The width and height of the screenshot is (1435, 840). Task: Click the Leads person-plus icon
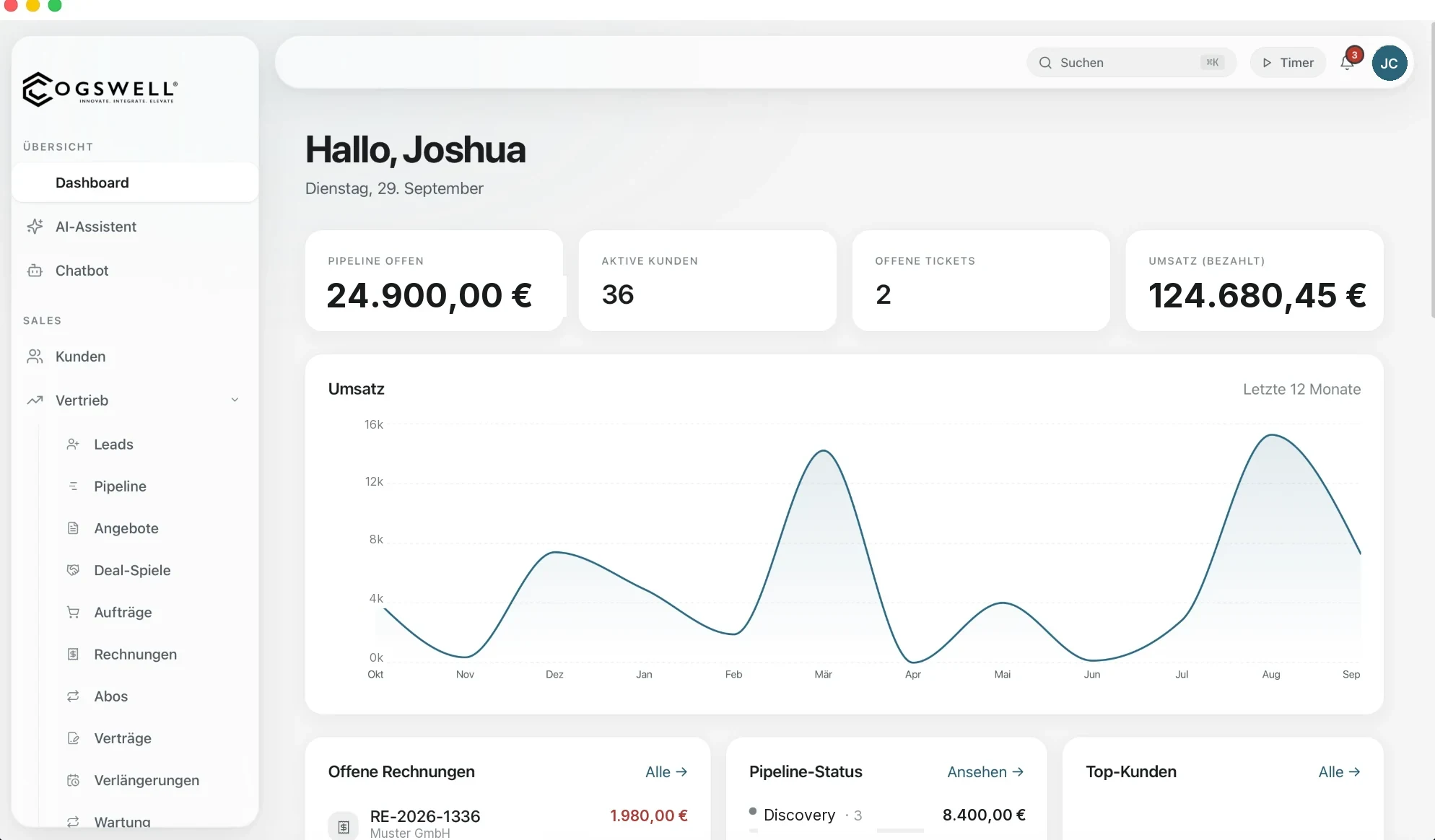[73, 445]
